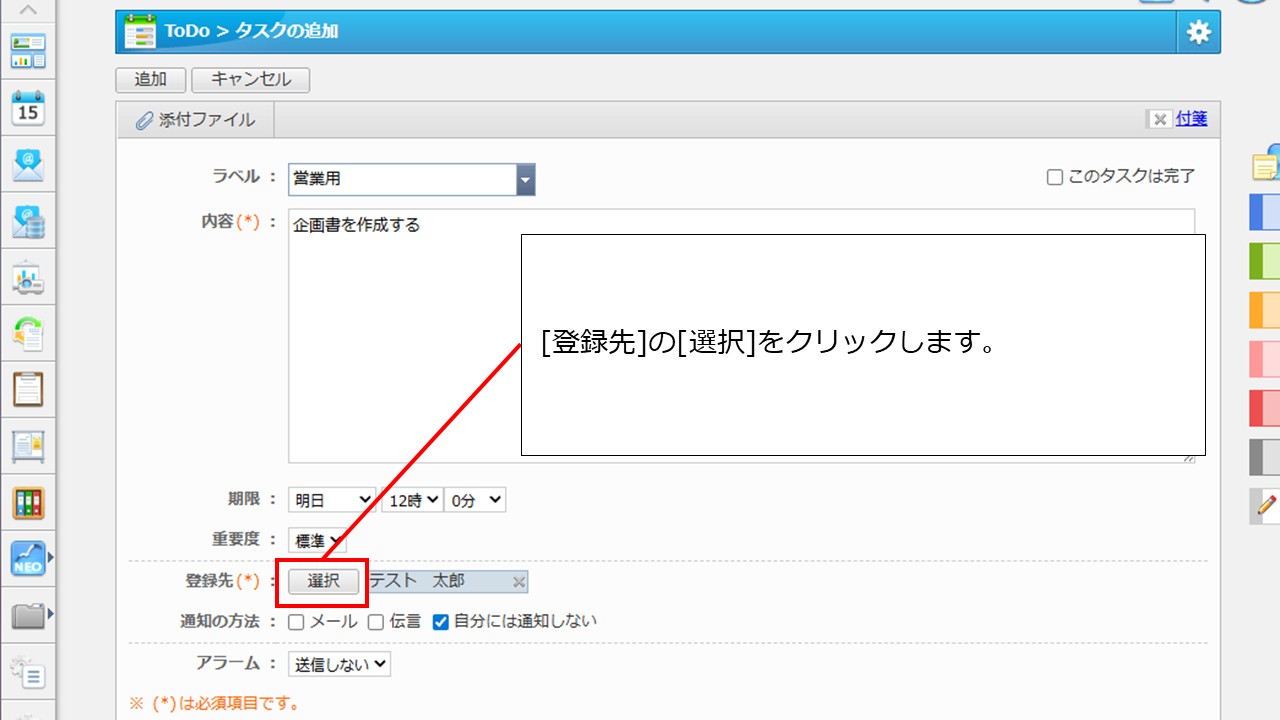The height and width of the screenshot is (720, 1280).
Task: Pick the pink sticky note color
Action: (x=1265, y=359)
